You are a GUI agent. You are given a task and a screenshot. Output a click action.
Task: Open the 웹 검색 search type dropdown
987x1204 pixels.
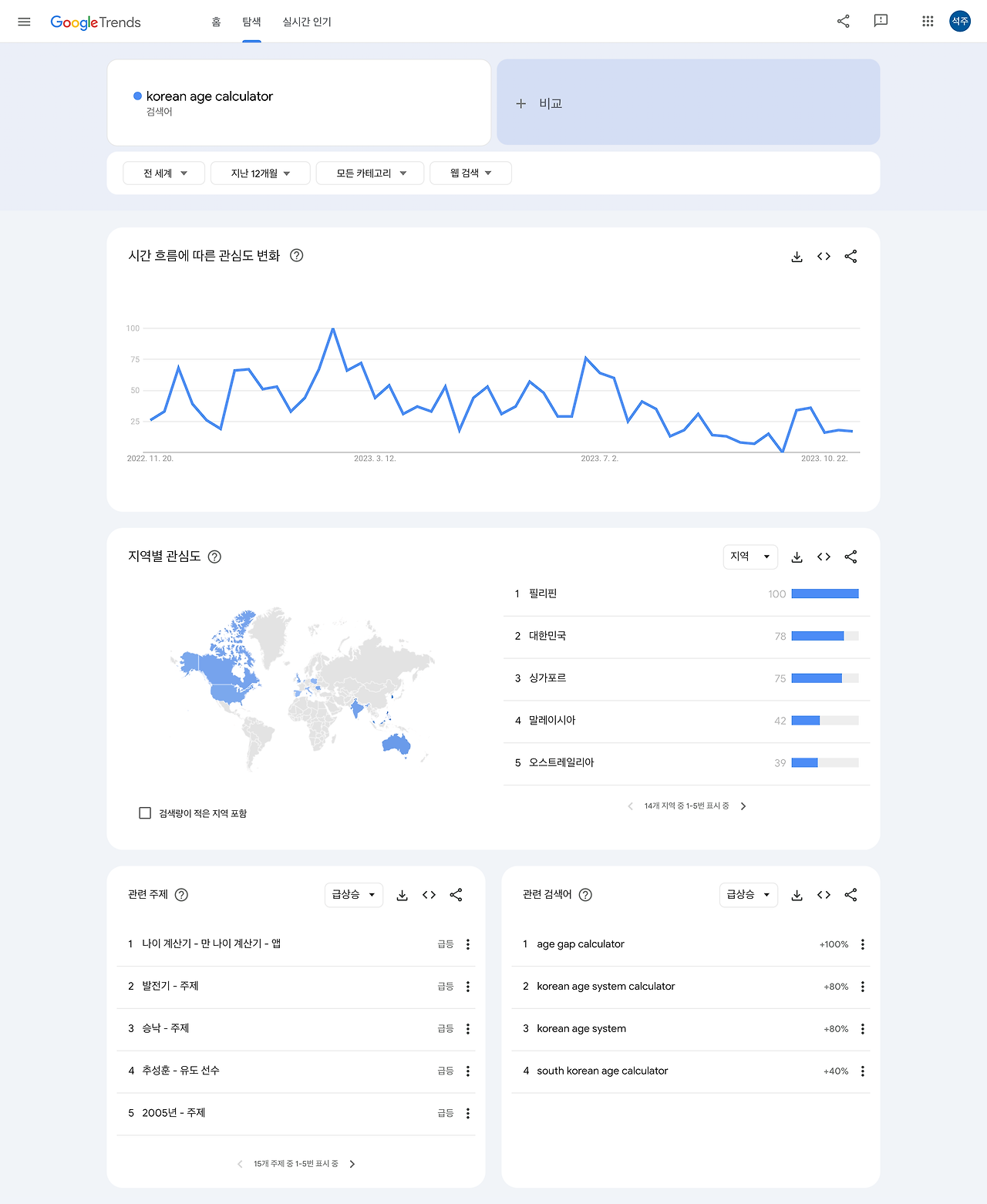(x=470, y=173)
